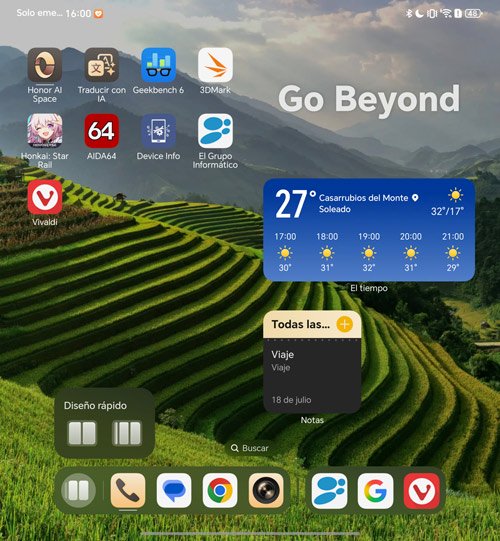This screenshot has height=541, width=500.
Task: Launch Chrome browser from dock
Action: [220, 491]
